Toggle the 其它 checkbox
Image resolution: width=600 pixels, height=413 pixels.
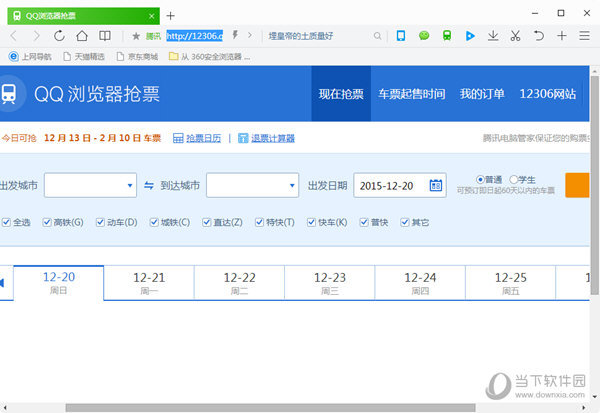point(404,222)
